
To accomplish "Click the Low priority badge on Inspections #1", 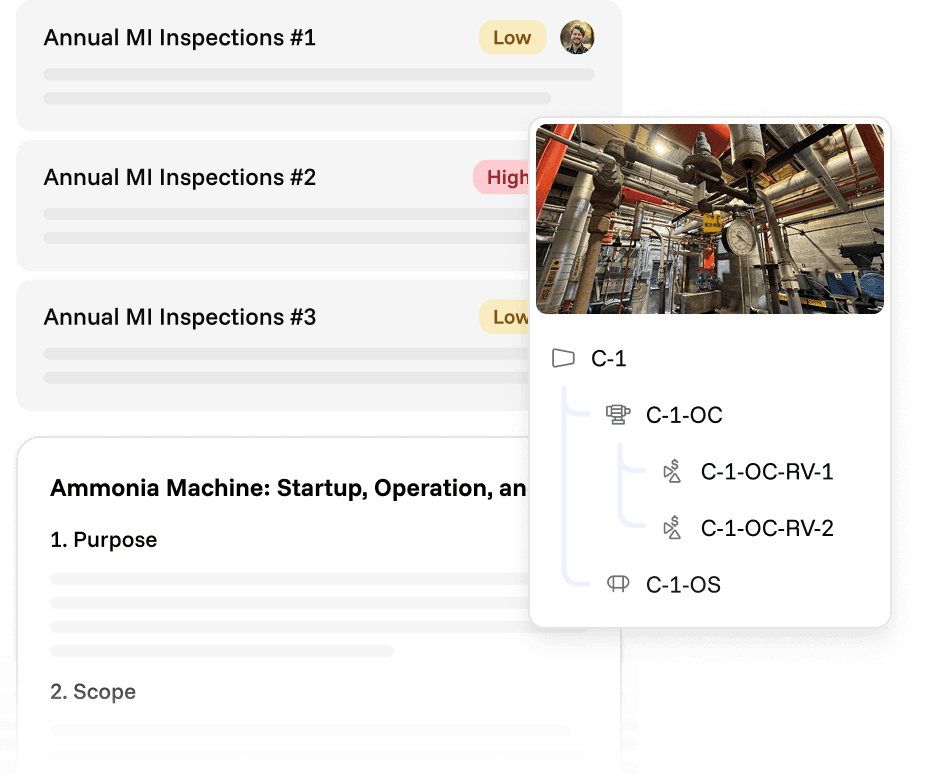I will [x=512, y=37].
